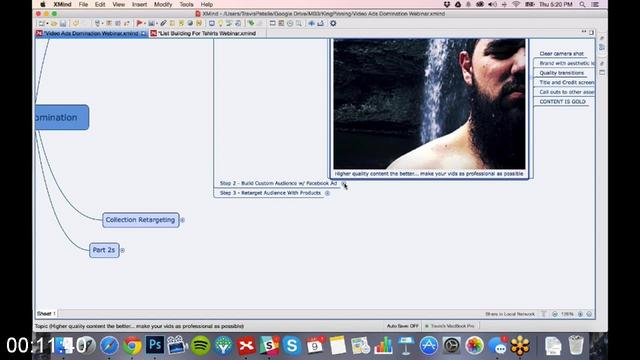Select the central Domination topic
Viewport: 640px width, 360px height.
(62, 118)
